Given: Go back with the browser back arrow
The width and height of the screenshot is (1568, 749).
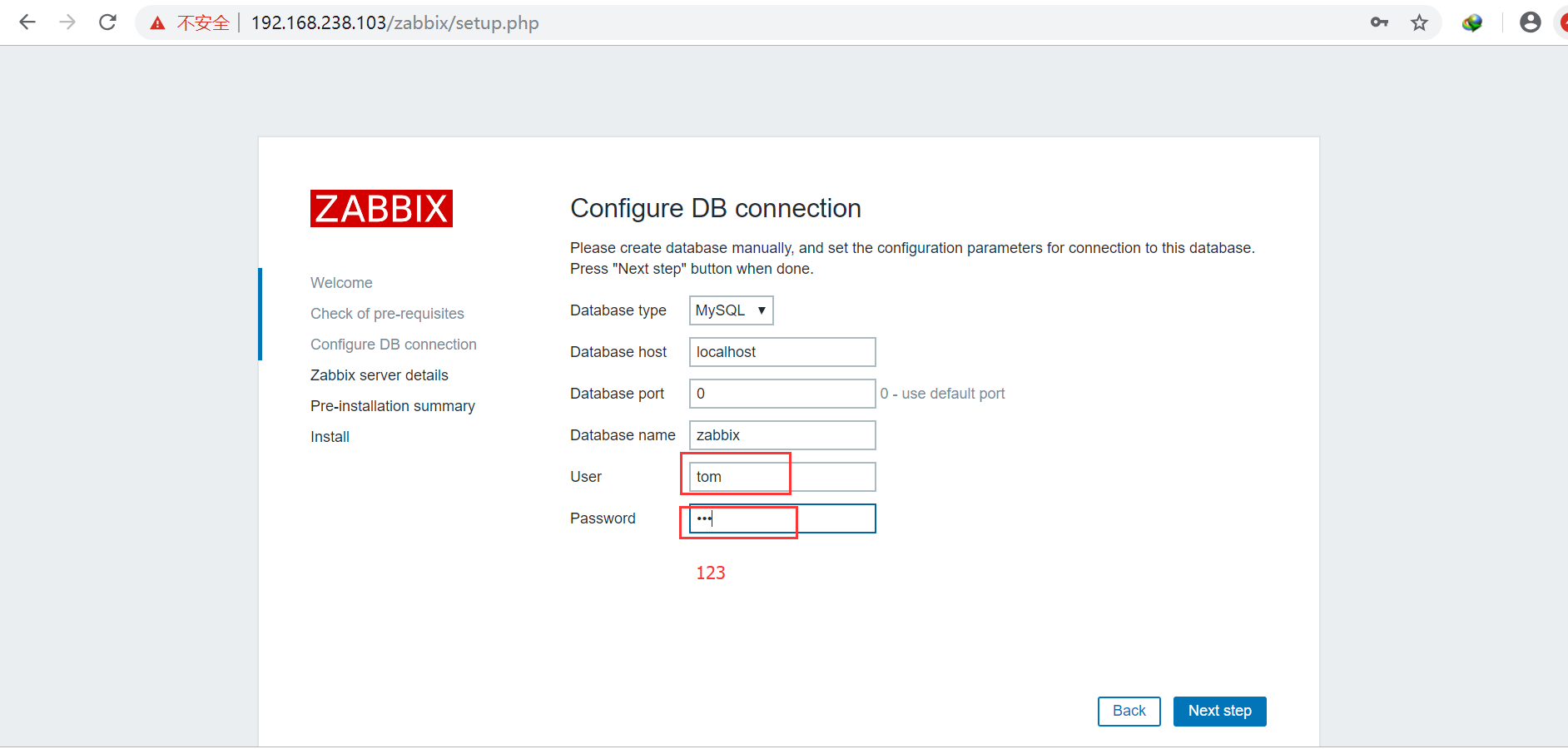Looking at the screenshot, I should (27, 22).
